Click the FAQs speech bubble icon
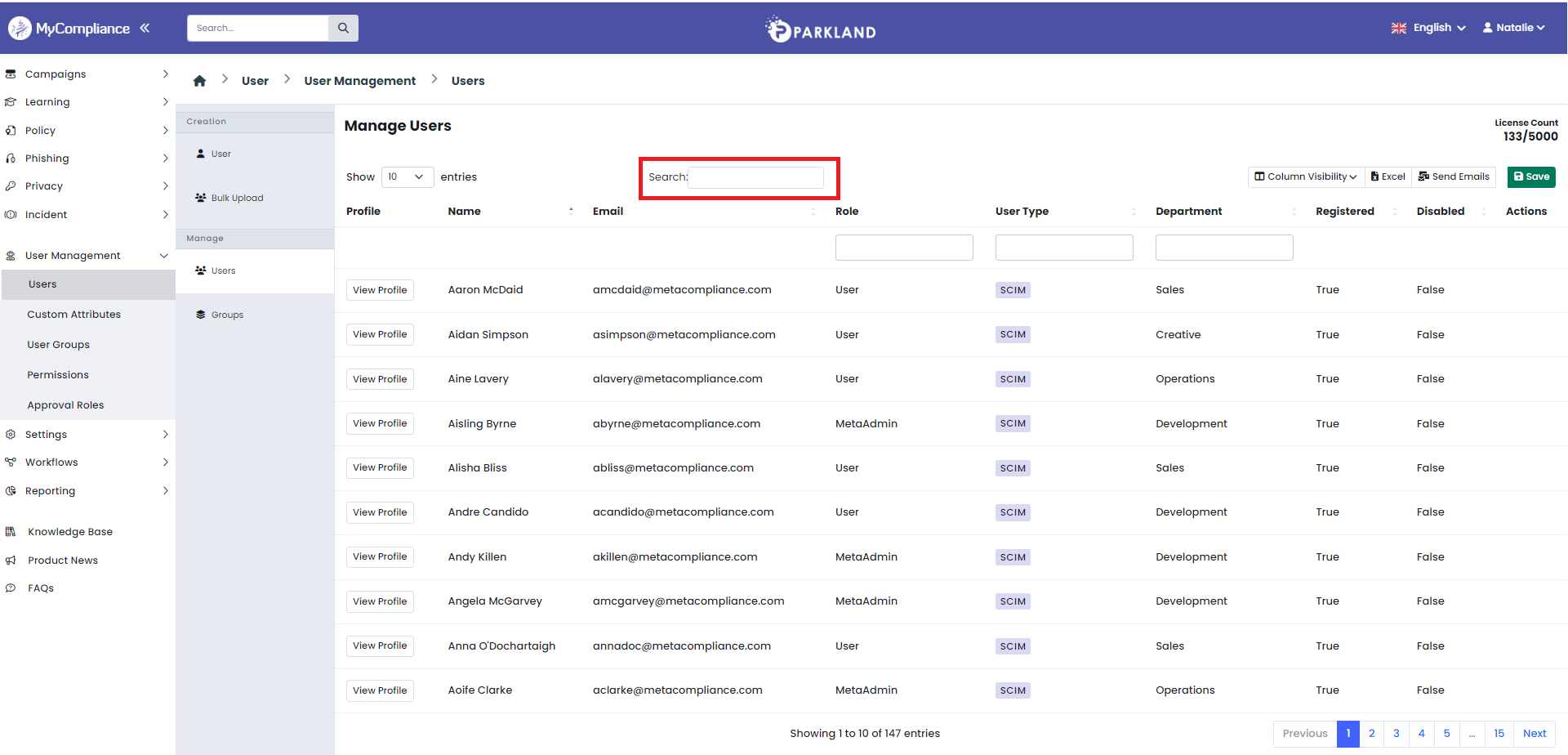1568x755 pixels. 11,588
